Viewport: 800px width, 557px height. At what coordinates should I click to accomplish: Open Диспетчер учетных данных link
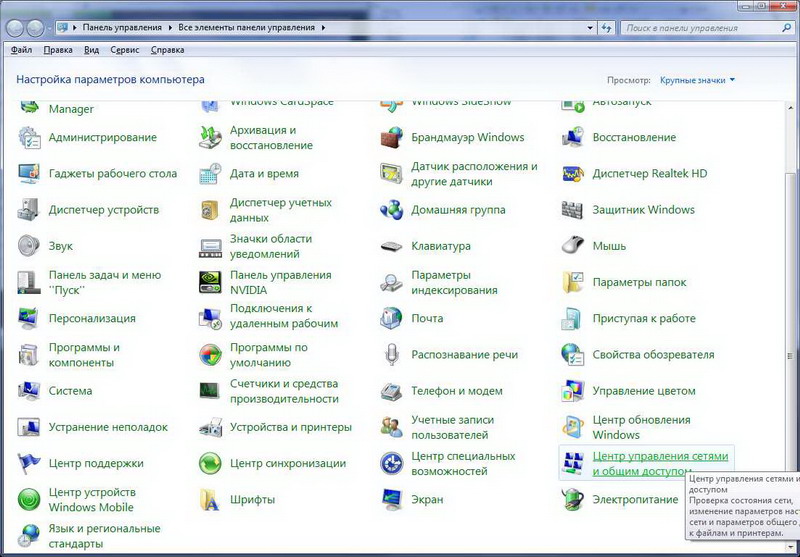click(x=281, y=210)
